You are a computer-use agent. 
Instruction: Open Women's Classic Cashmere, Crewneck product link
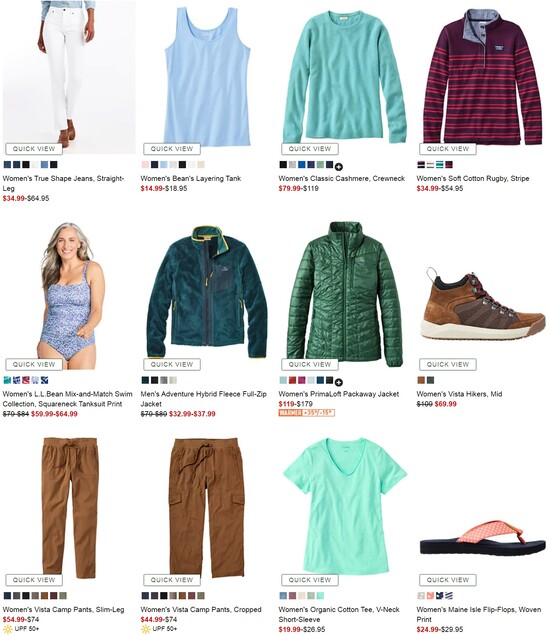(341, 179)
